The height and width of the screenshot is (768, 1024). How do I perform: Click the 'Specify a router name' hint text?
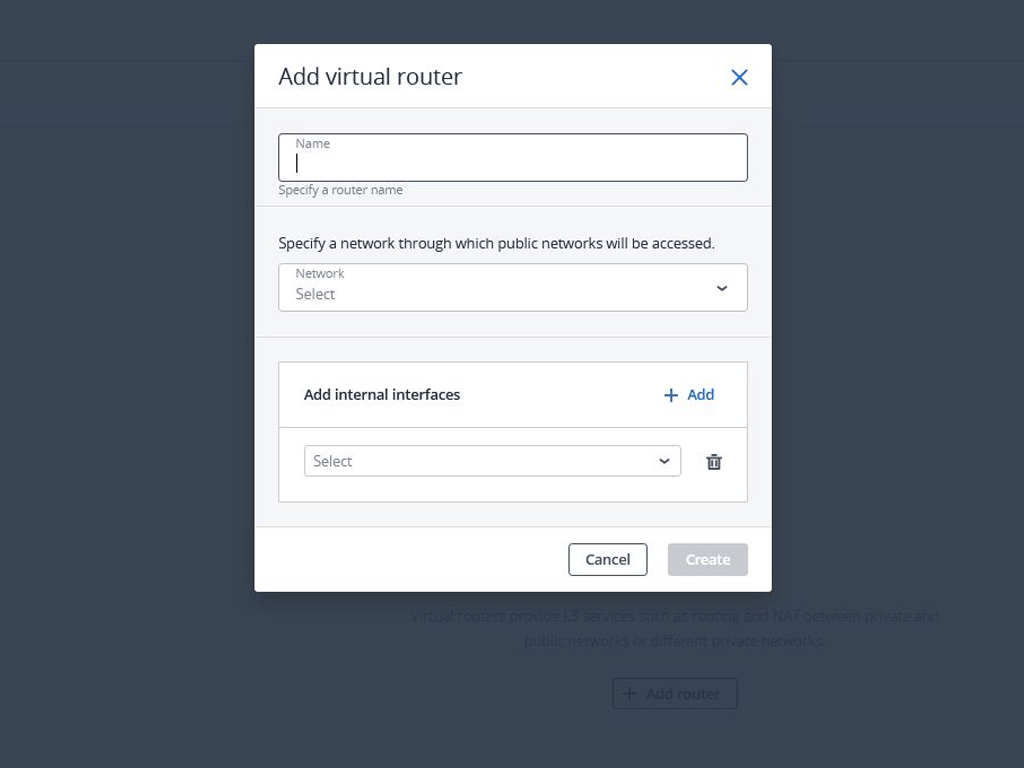pyautogui.click(x=340, y=190)
